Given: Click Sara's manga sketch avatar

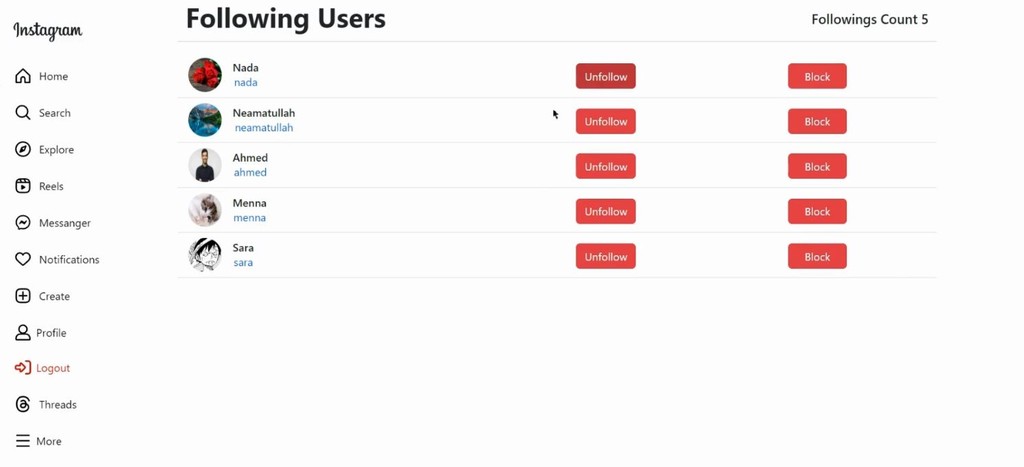Looking at the screenshot, I should 205,255.
